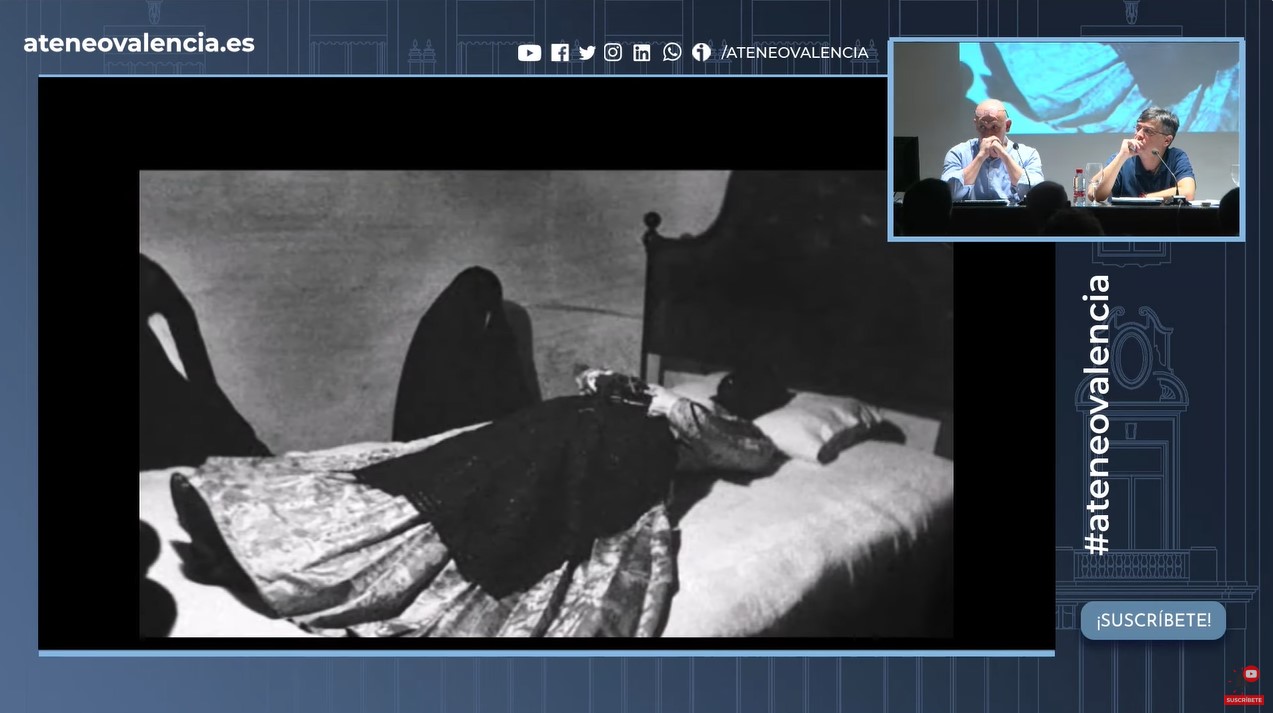Click the round 'i' icon before /ATENEOVALENCIA
Screen dimensions: 1273x713
point(701,52)
